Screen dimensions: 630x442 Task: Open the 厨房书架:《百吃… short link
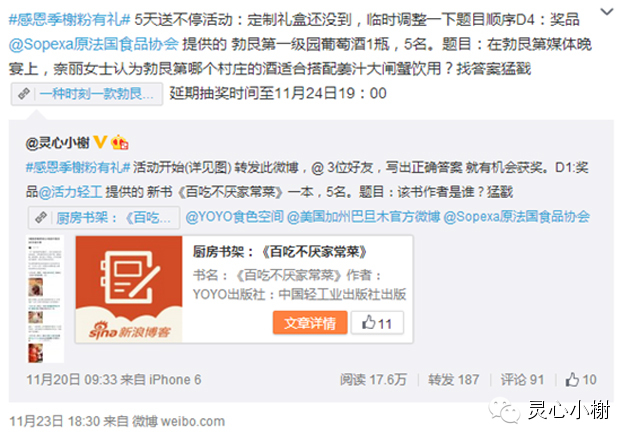113,218
